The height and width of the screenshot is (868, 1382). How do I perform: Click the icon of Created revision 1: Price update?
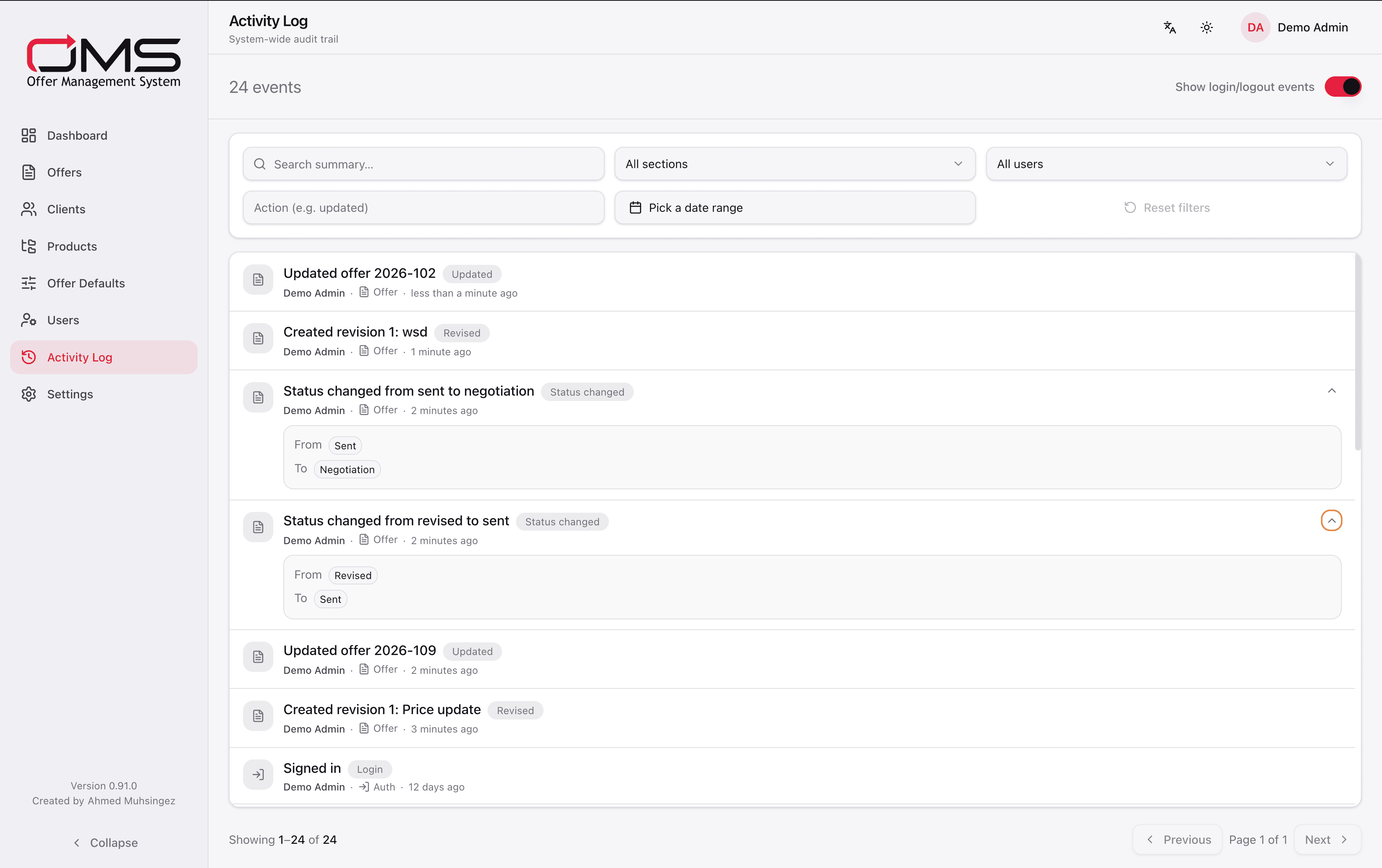(x=258, y=716)
